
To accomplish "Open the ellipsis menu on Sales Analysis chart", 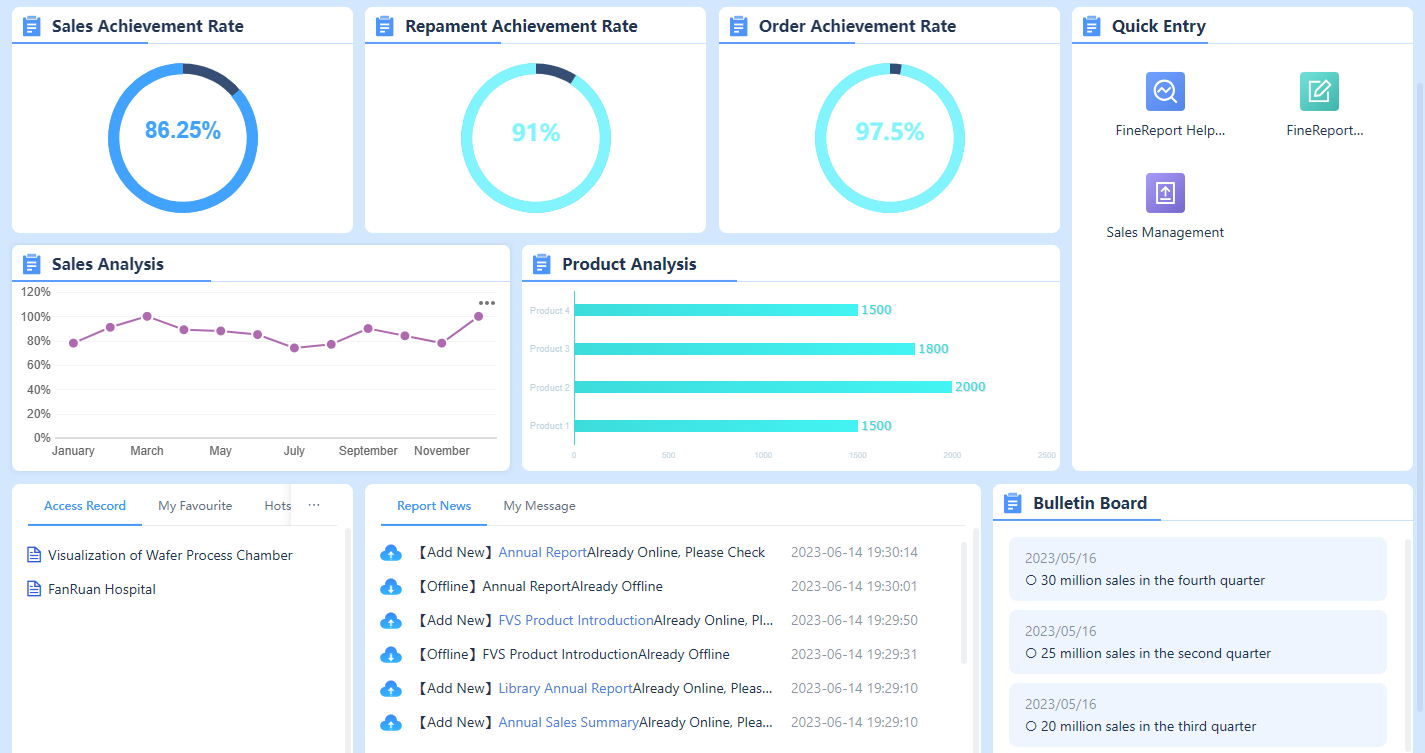I will (x=487, y=302).
